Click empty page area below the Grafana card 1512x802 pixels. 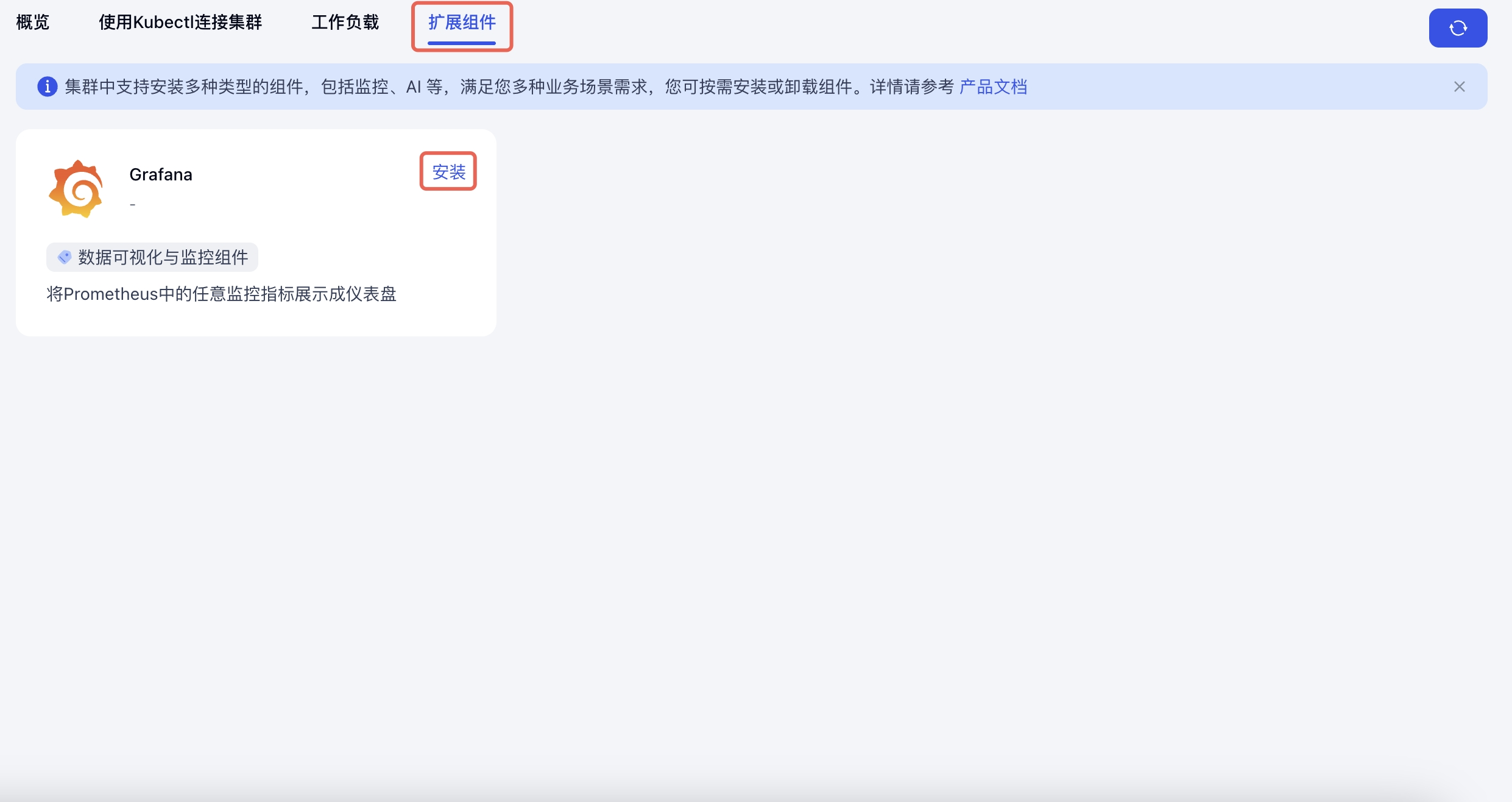755,548
